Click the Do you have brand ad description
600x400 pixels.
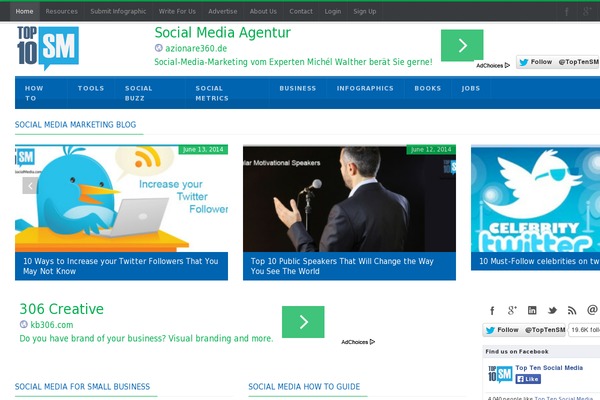(x=146, y=338)
